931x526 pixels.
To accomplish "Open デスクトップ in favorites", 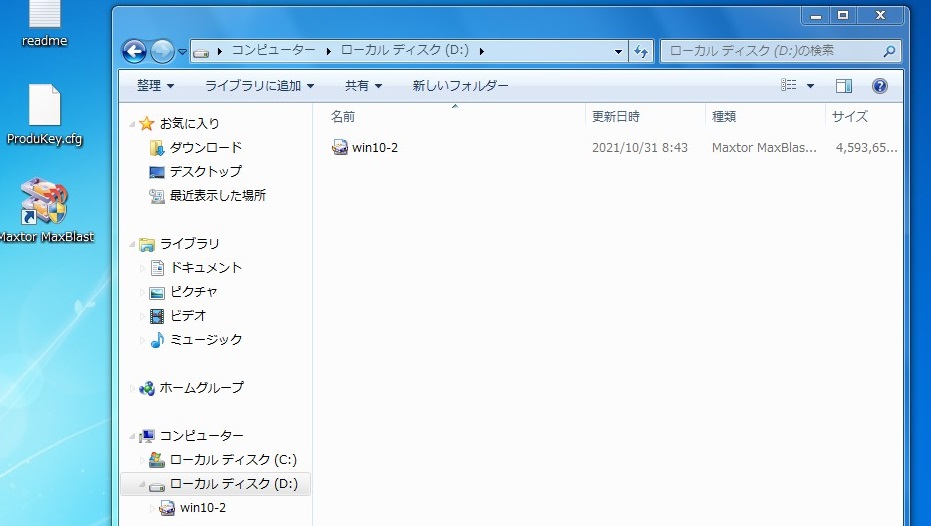I will tap(205, 172).
